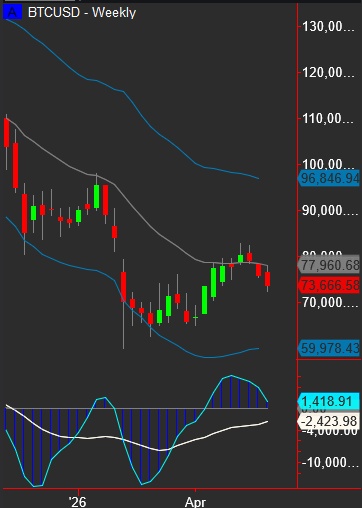
Task: Click the 110,00... price axis label
Action: pyautogui.click(x=328, y=118)
